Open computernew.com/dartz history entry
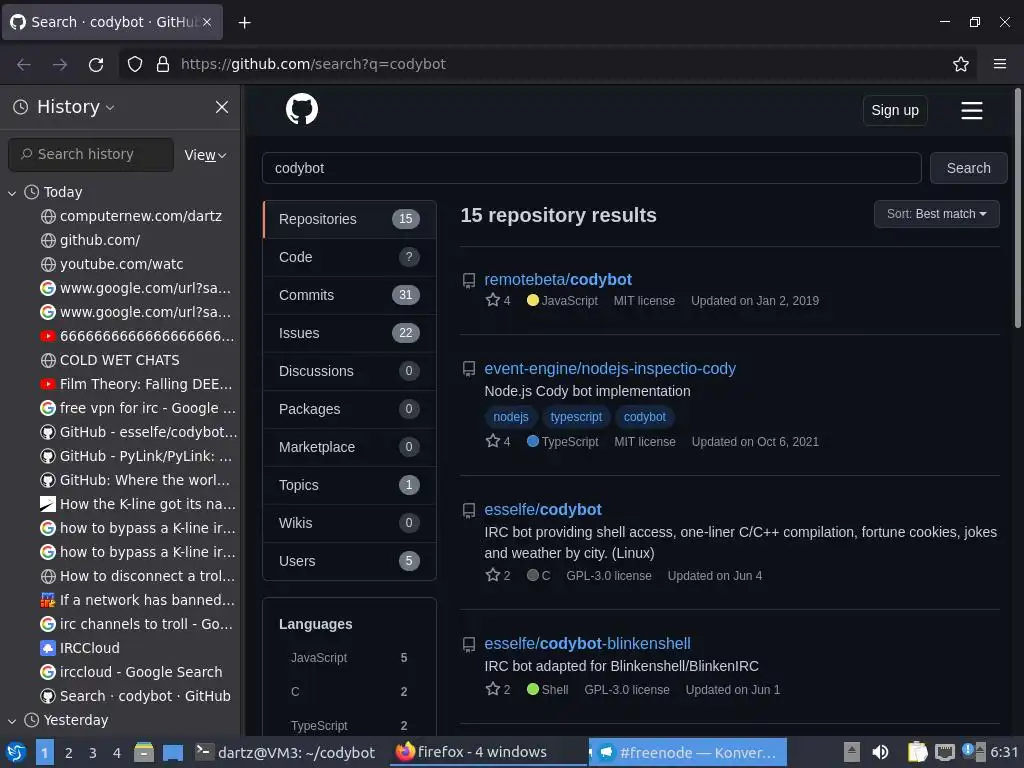1024x768 pixels. pyautogui.click(x=140, y=216)
